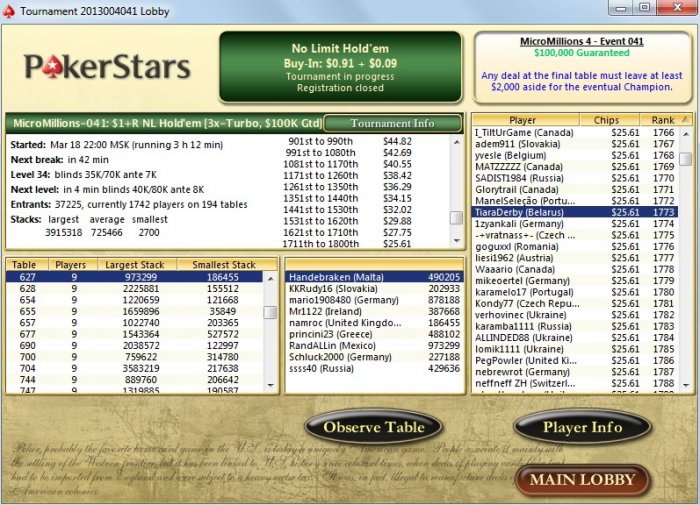Click the payout list scroll-up arrow
Viewport: 700px width, 505px height.
pyautogui.click(x=456, y=142)
